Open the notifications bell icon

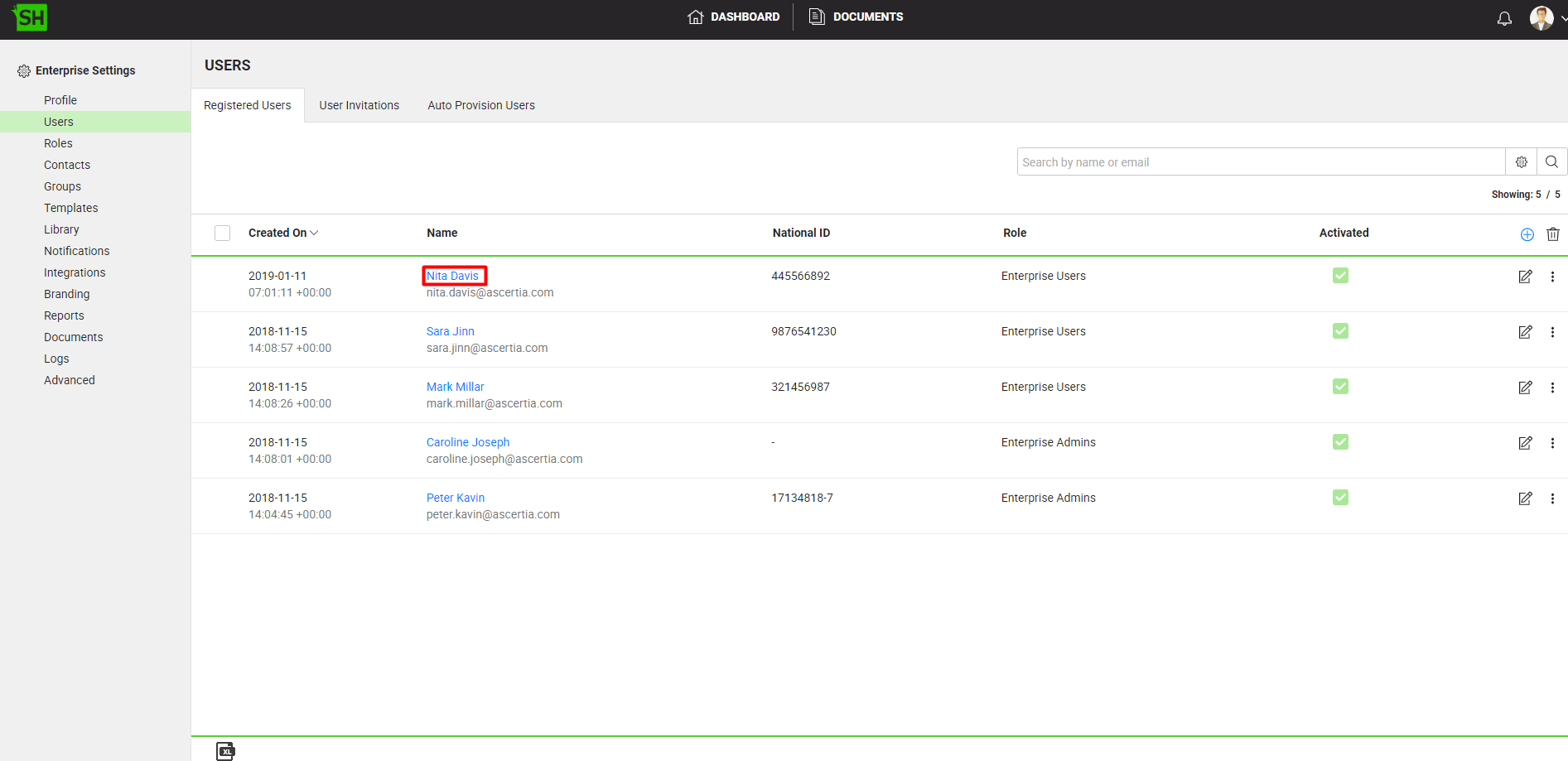1504,18
